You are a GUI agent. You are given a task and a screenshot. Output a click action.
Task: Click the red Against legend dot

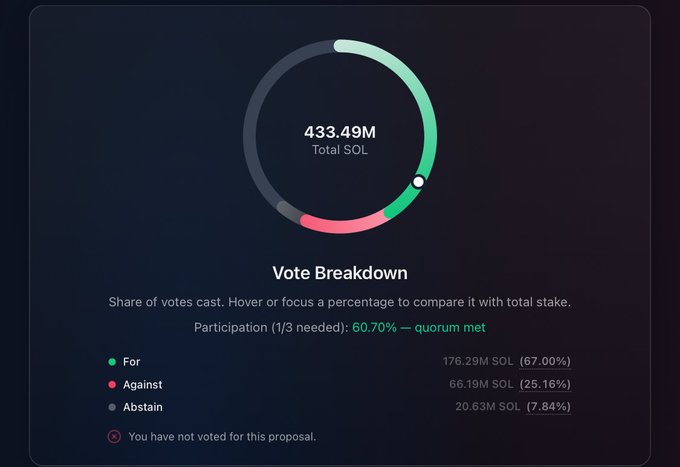coord(112,385)
